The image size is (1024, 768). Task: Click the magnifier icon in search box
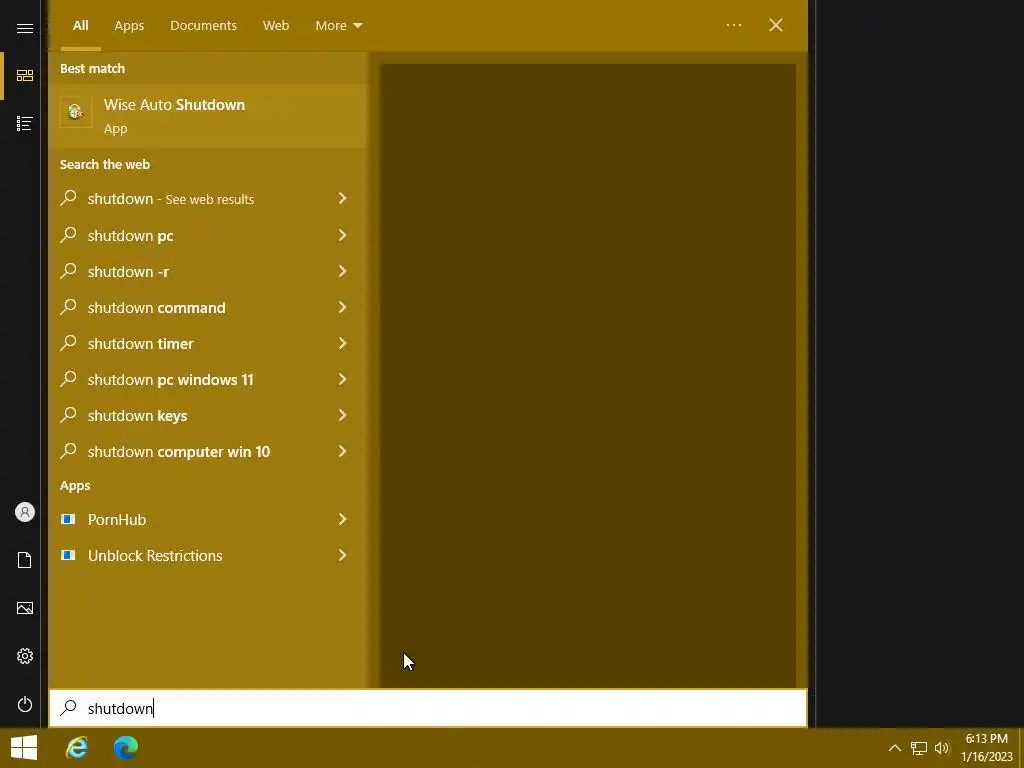tap(69, 708)
